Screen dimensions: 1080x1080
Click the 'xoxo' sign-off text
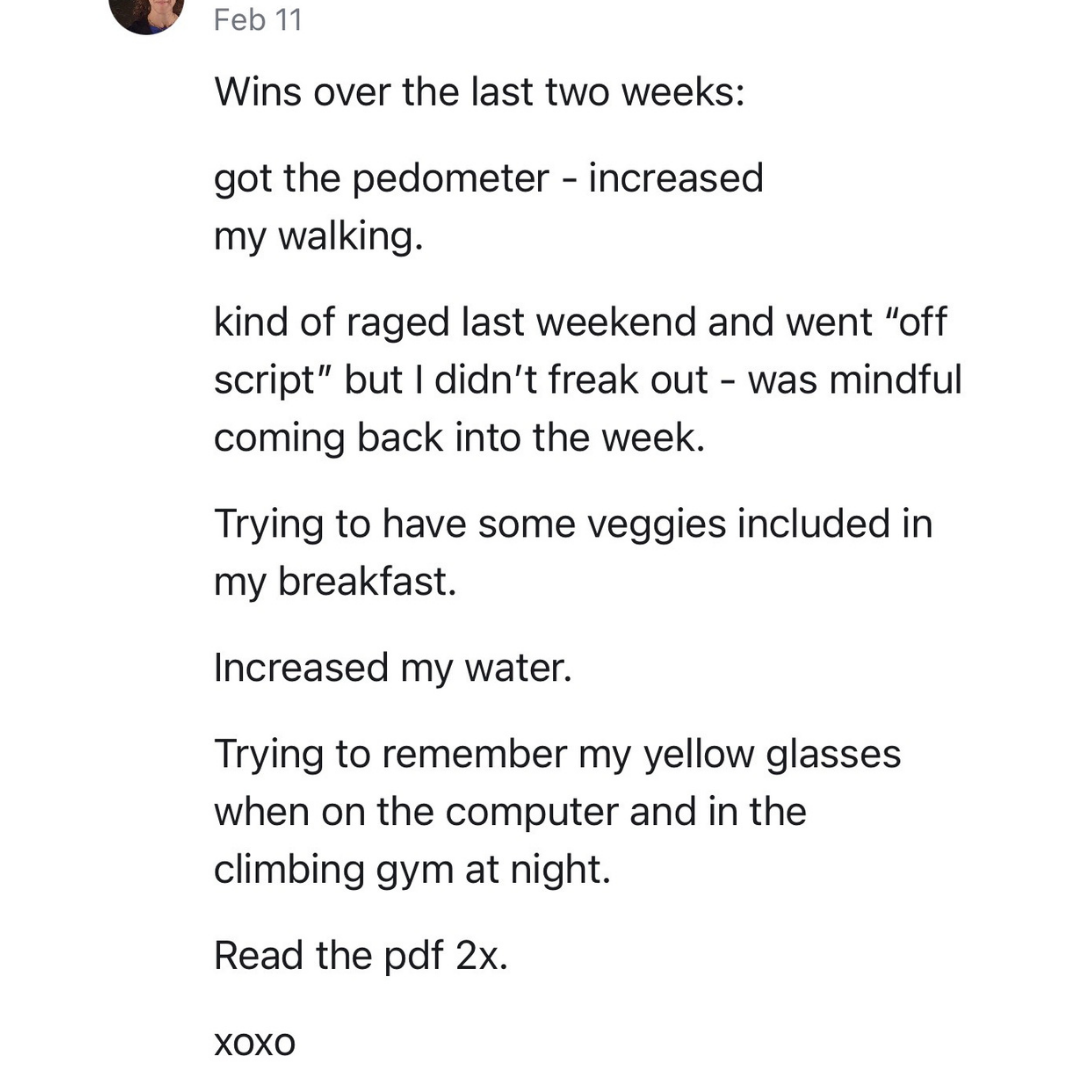255,1043
